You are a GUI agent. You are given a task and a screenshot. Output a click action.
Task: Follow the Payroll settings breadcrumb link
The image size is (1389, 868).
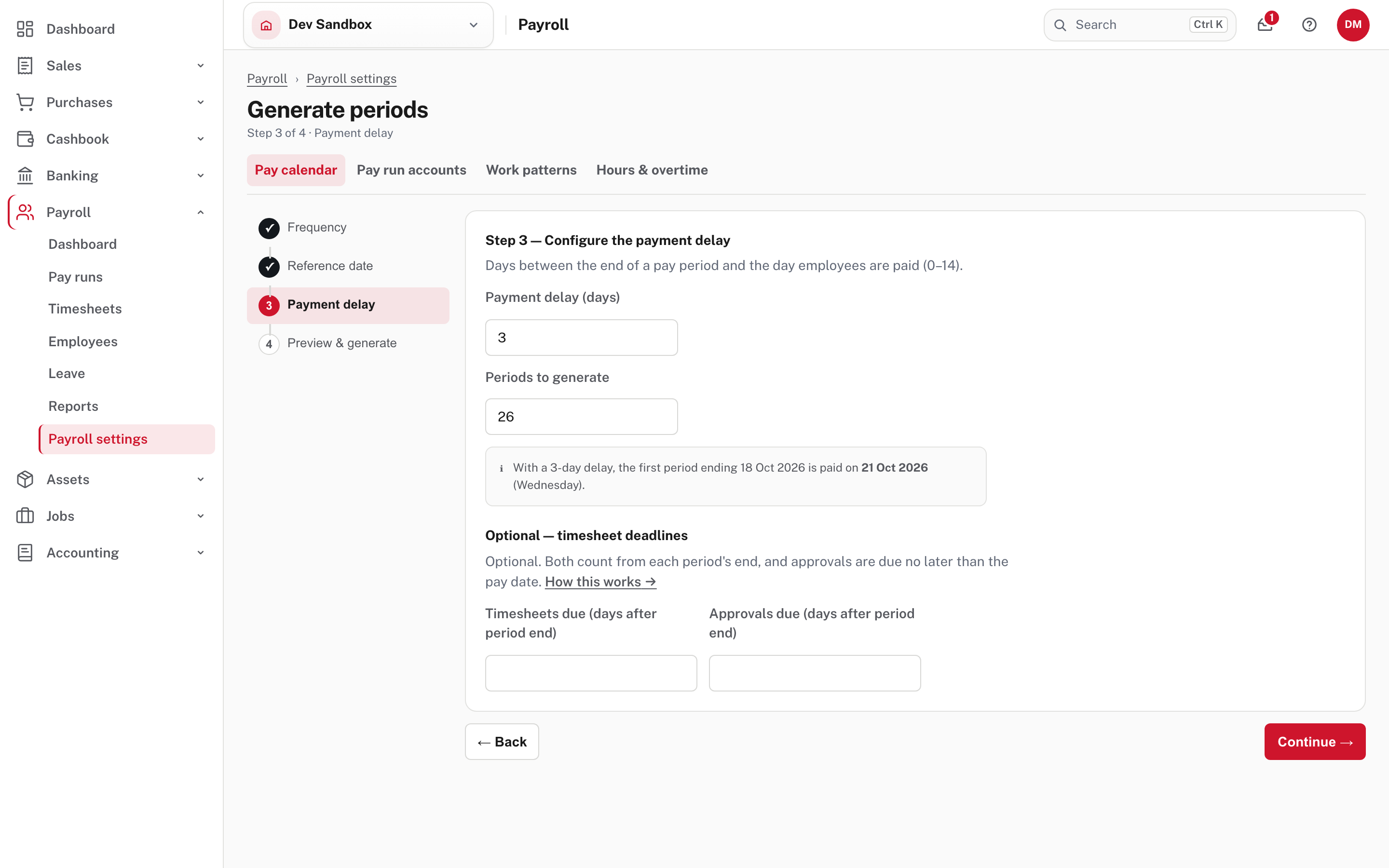click(x=351, y=79)
